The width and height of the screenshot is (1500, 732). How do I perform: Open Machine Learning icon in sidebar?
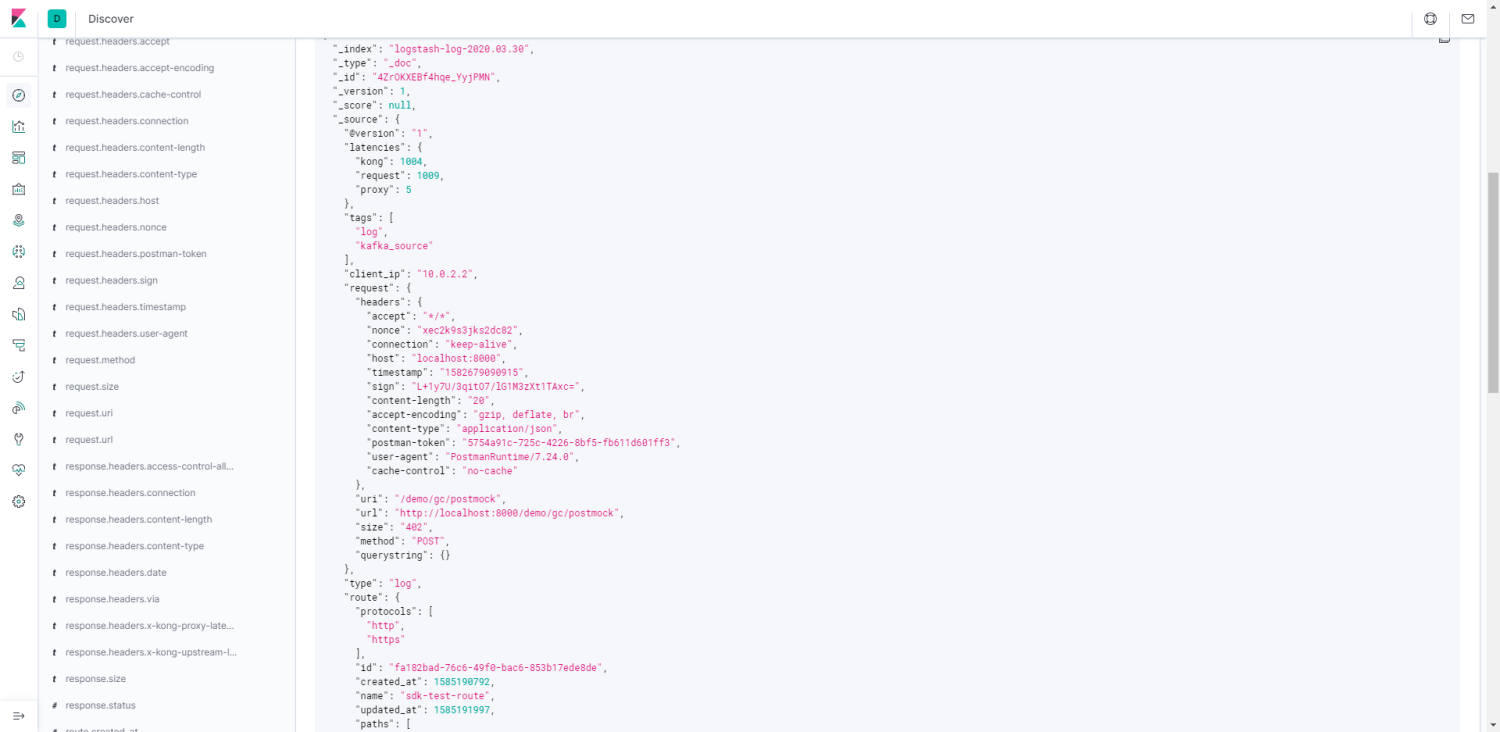pos(18,252)
